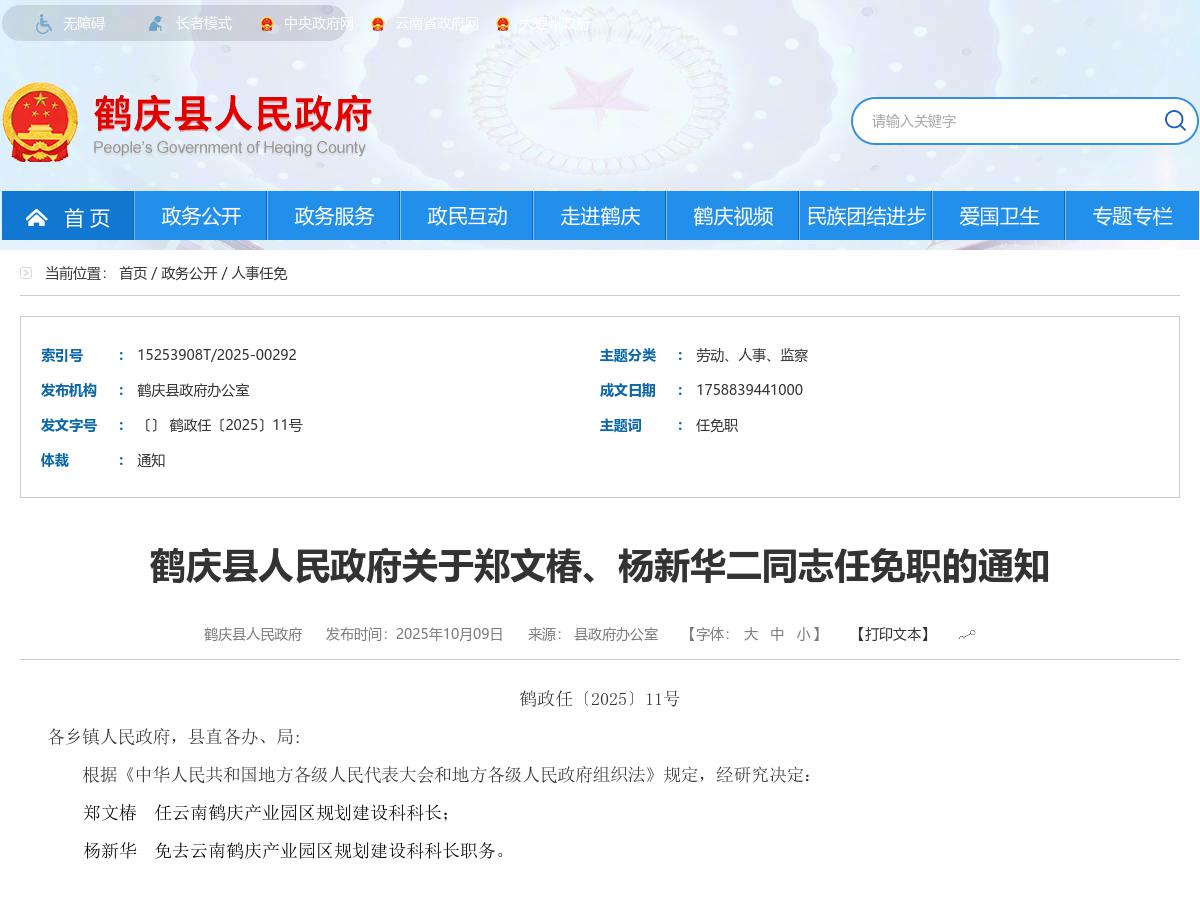Viewport: 1200px width, 900px height.
Task: Select the 小 small font size option
Action: pos(804,634)
